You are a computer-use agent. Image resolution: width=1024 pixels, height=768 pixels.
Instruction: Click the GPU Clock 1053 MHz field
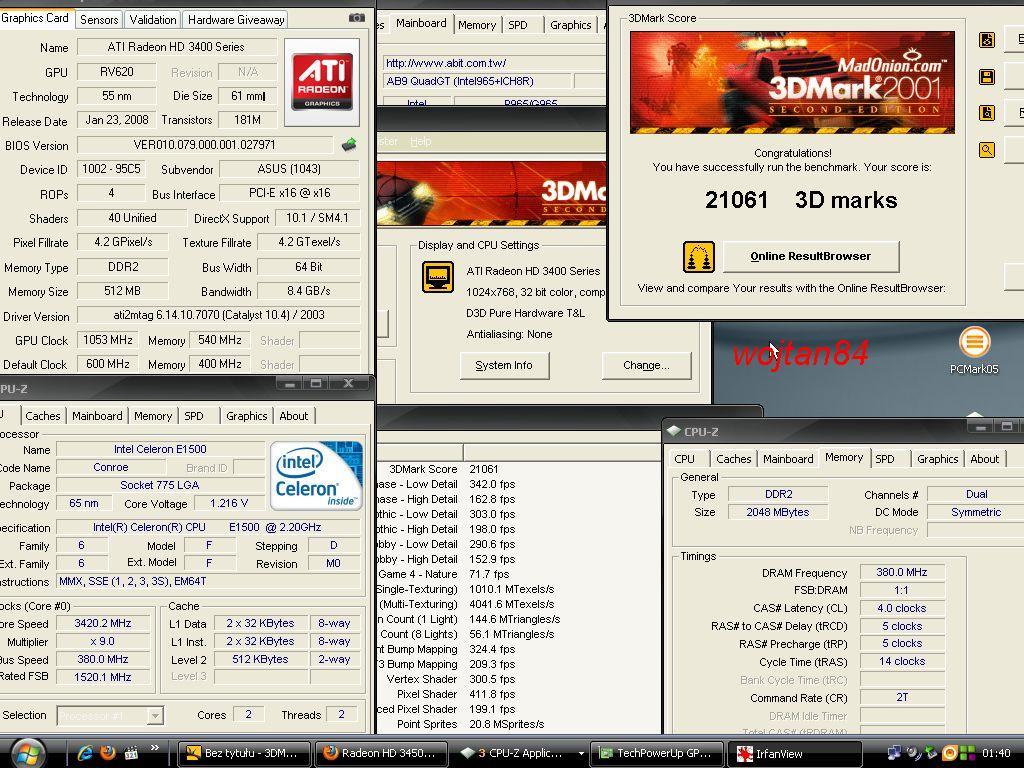coord(108,340)
